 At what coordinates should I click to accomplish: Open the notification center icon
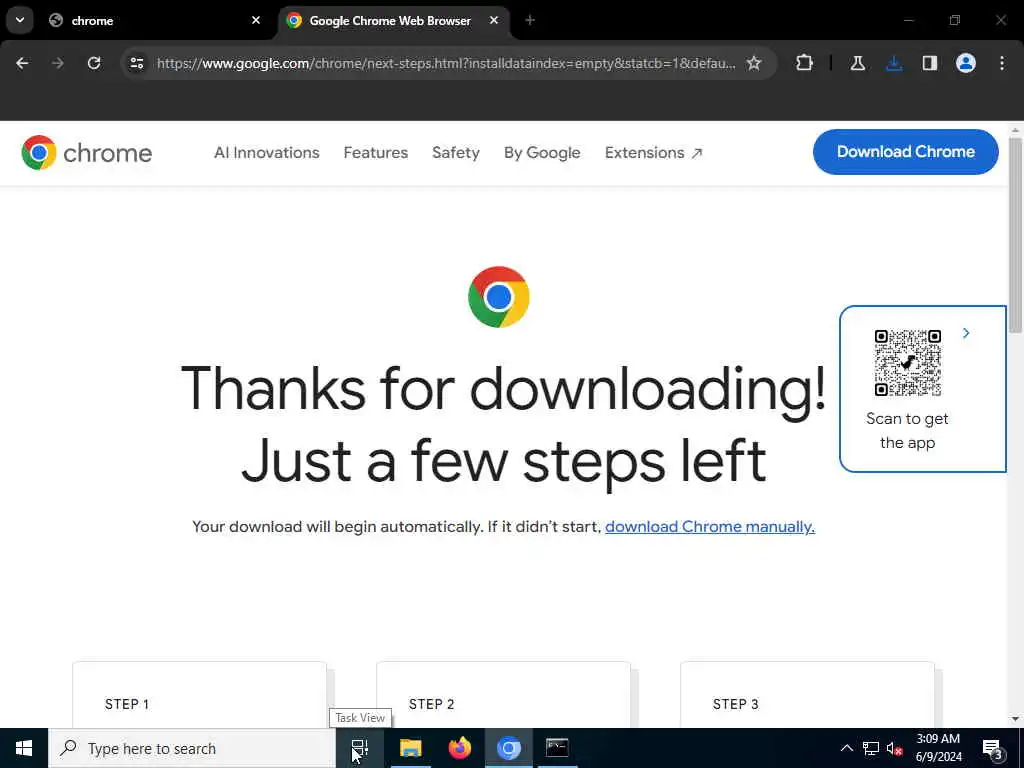pos(992,748)
